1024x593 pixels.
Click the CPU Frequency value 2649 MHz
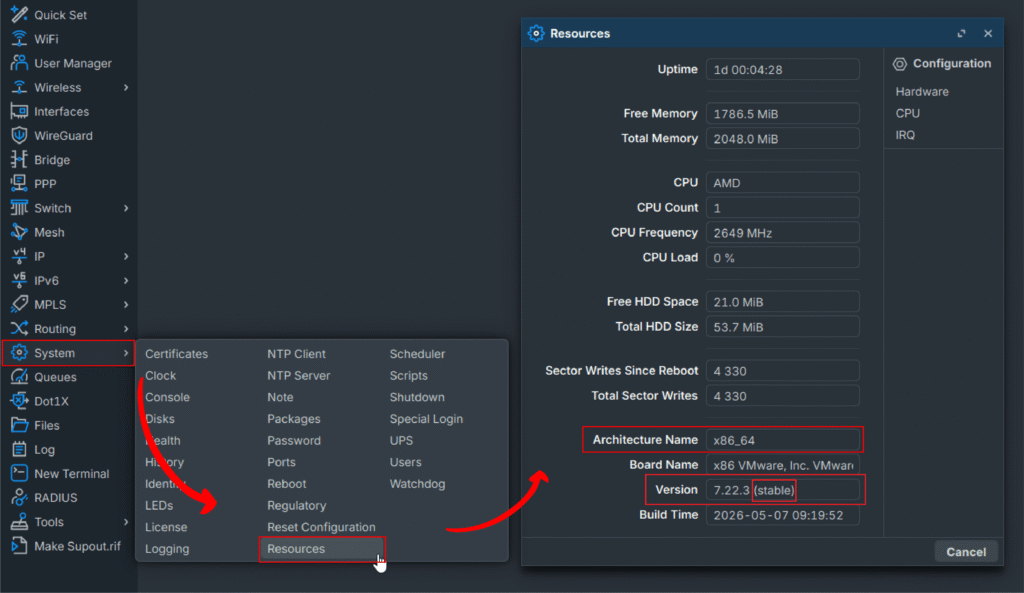782,232
